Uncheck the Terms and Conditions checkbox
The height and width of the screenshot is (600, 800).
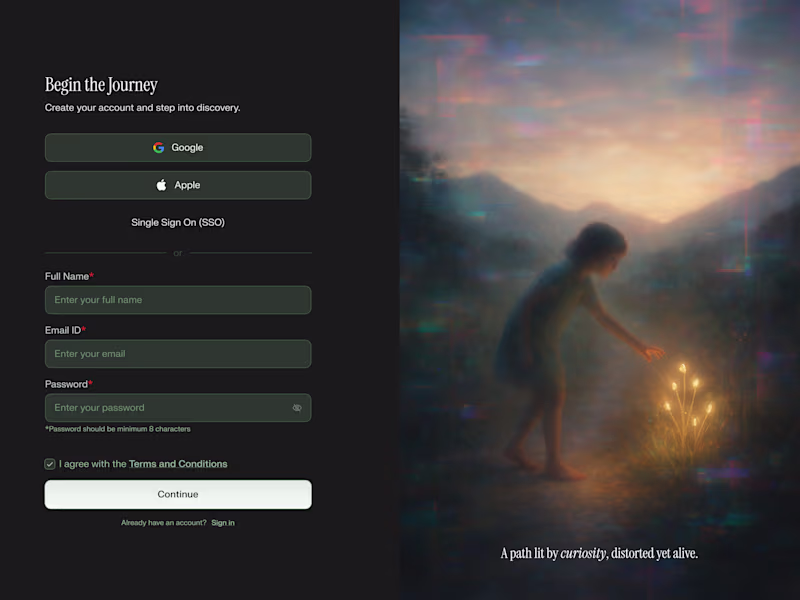49,464
